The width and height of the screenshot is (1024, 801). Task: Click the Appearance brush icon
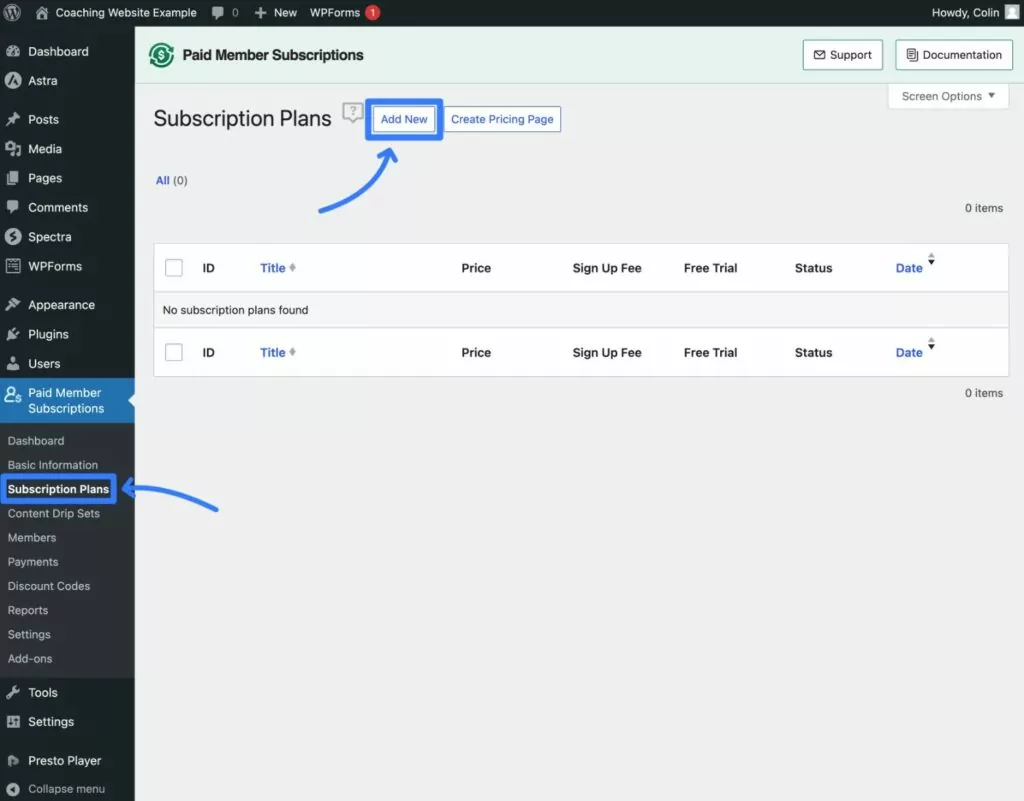13,304
